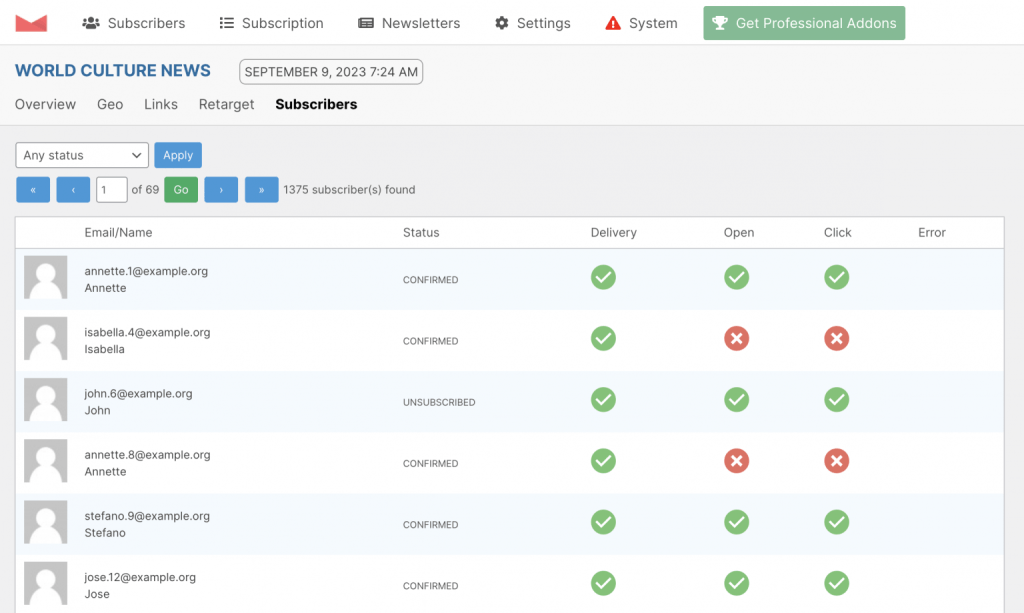Go to the next page
Viewport: 1024px width, 613px height.
click(221, 190)
